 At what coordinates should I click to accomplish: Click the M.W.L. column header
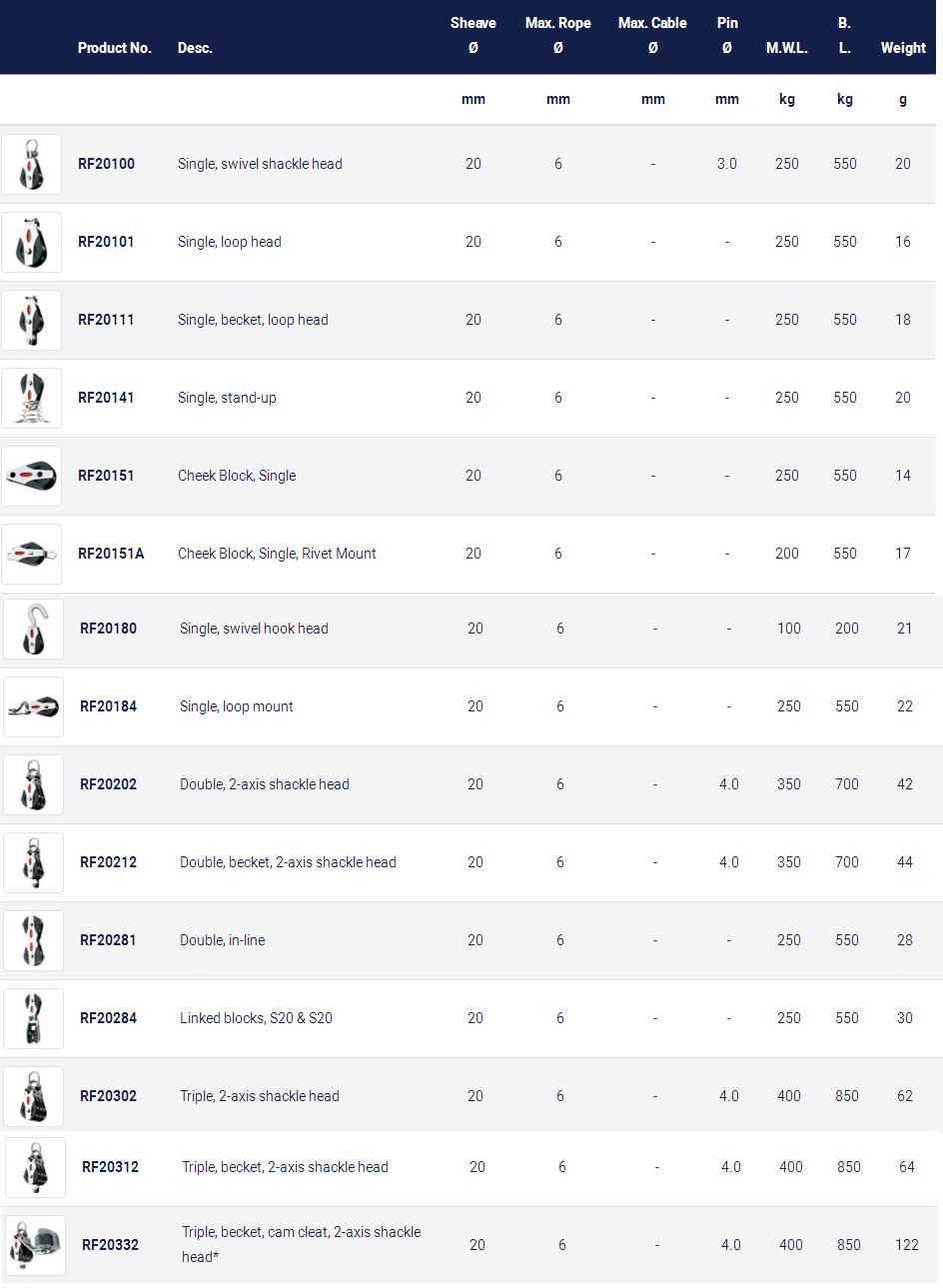pos(787,48)
